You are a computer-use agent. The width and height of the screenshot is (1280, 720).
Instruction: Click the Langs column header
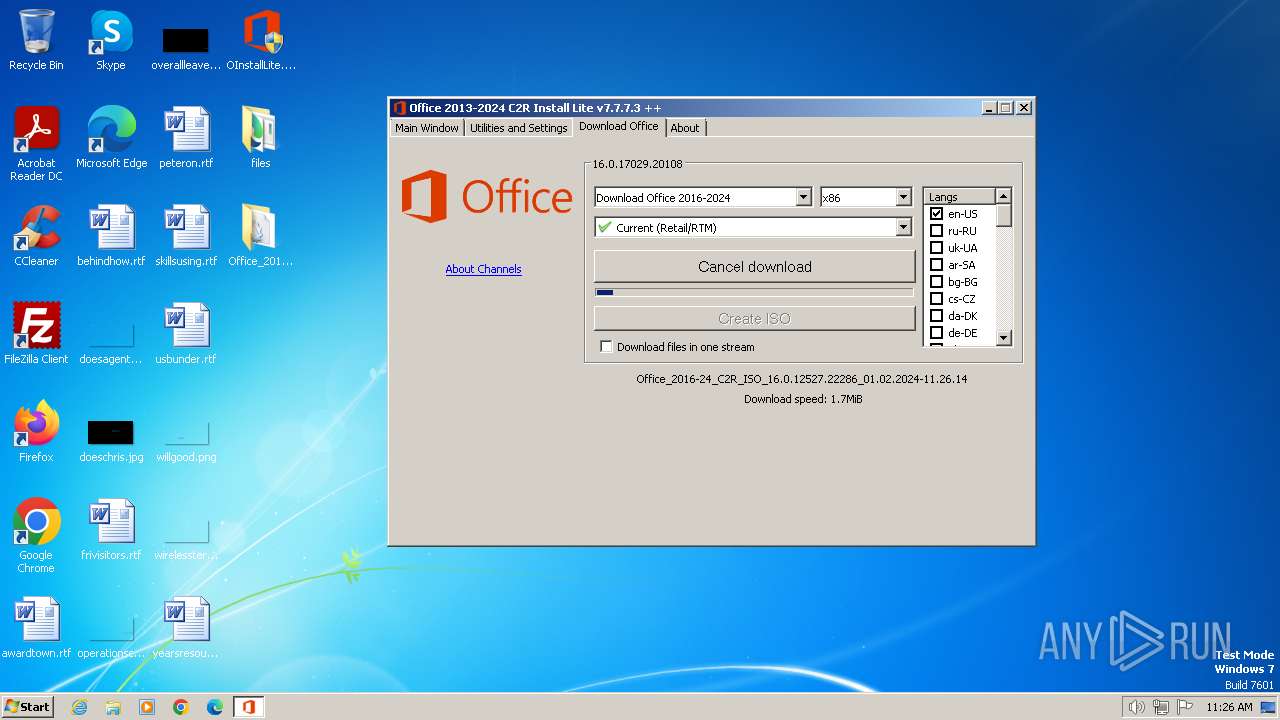click(959, 197)
